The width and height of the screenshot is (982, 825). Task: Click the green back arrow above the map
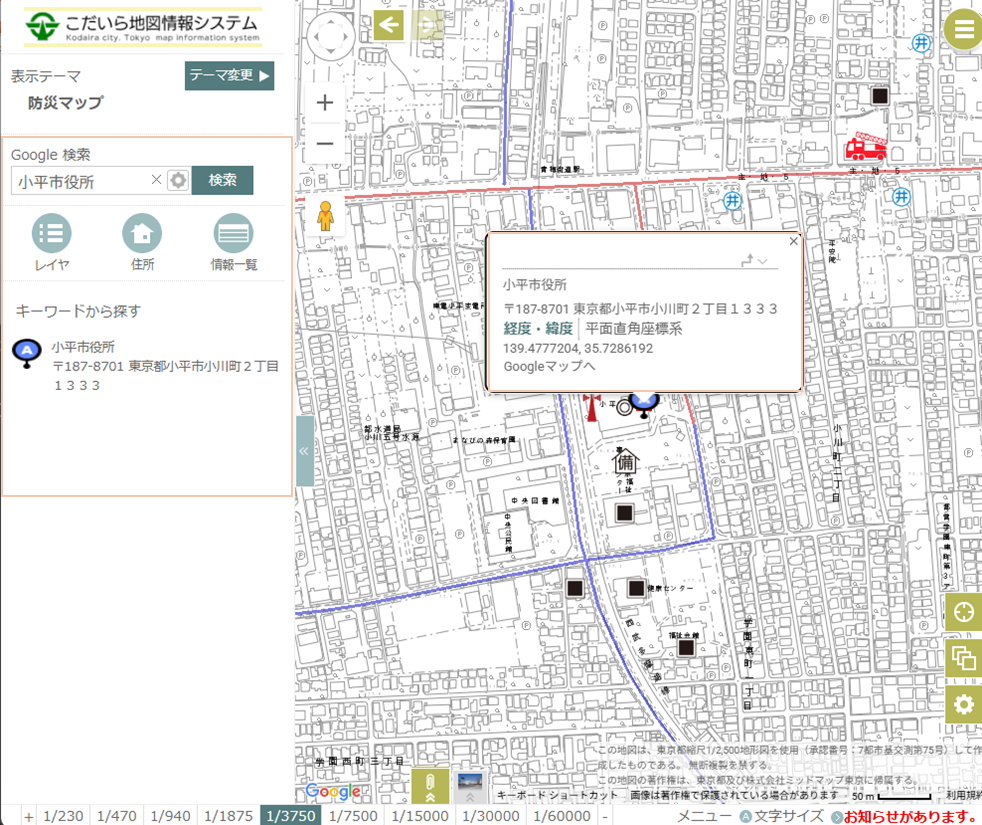[x=388, y=25]
